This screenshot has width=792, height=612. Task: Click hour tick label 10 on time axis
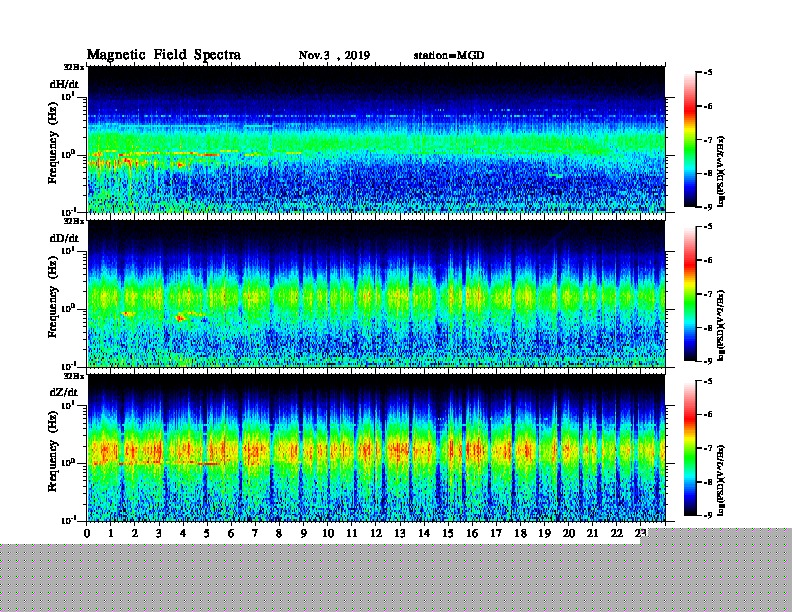pyautogui.click(x=328, y=533)
